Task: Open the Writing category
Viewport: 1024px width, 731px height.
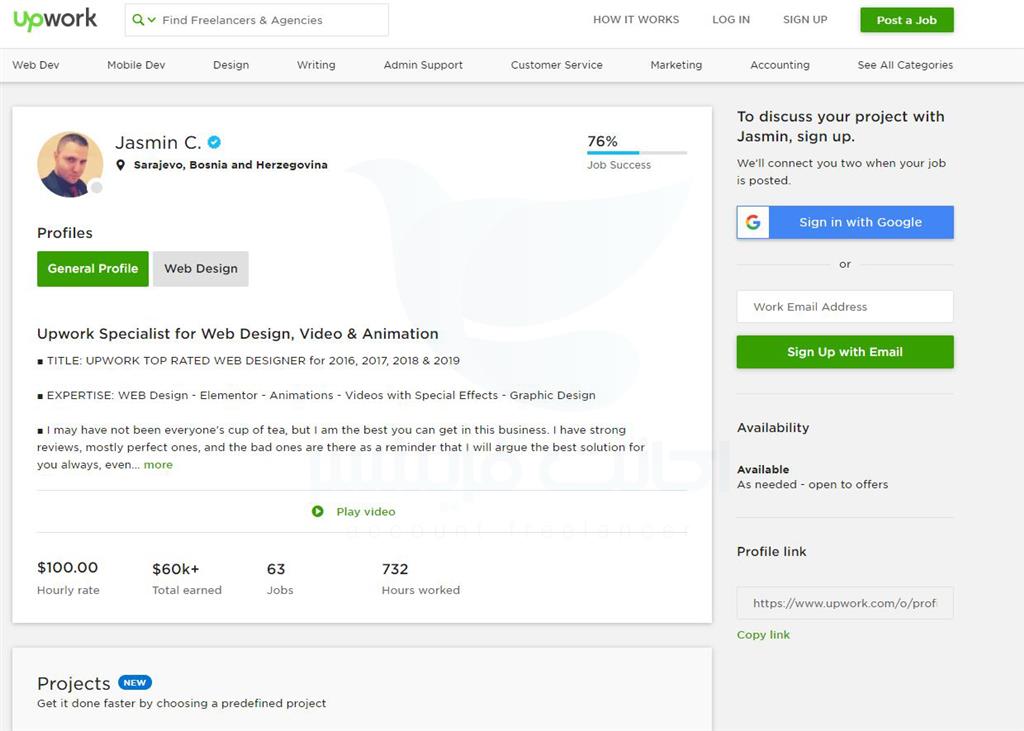Action: point(316,65)
